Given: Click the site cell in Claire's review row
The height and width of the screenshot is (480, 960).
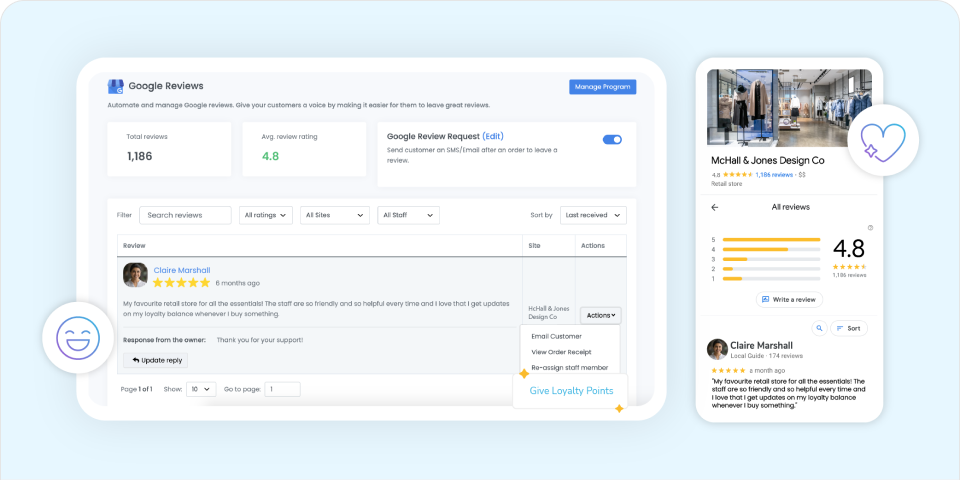Looking at the screenshot, I should (x=549, y=313).
